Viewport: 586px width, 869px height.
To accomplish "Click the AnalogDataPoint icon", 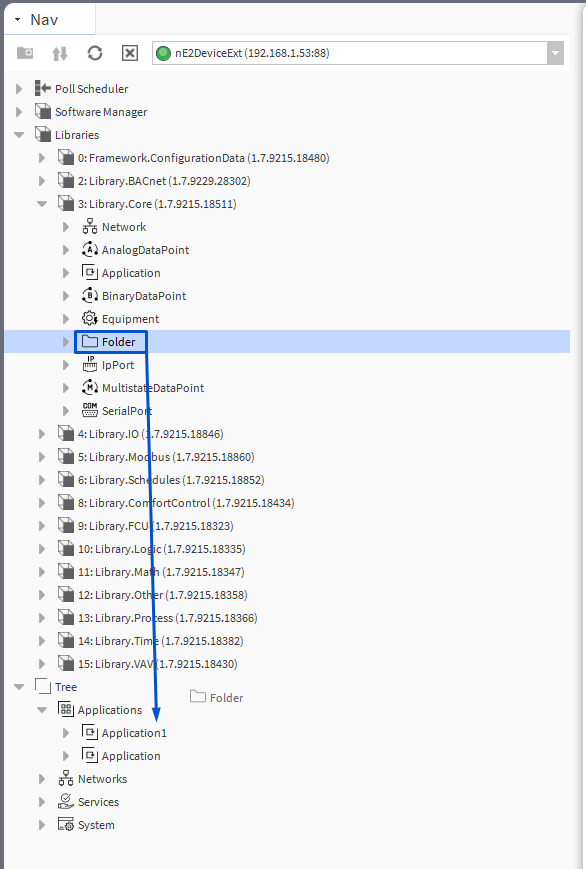I will coord(89,249).
